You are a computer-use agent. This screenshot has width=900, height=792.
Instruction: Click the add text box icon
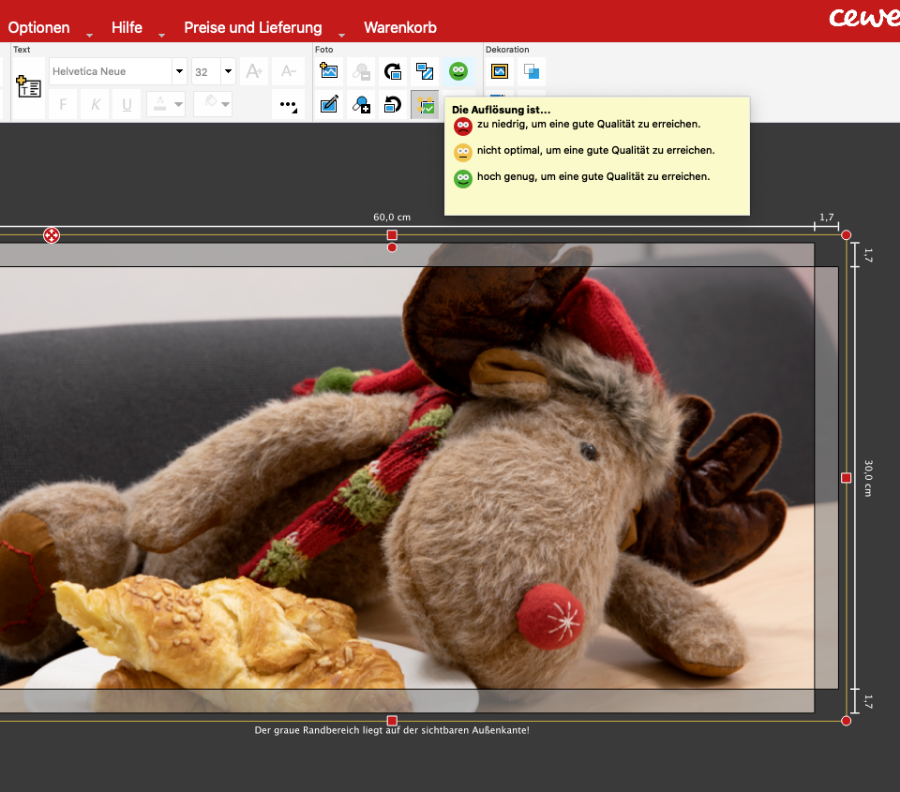click(x=28, y=87)
